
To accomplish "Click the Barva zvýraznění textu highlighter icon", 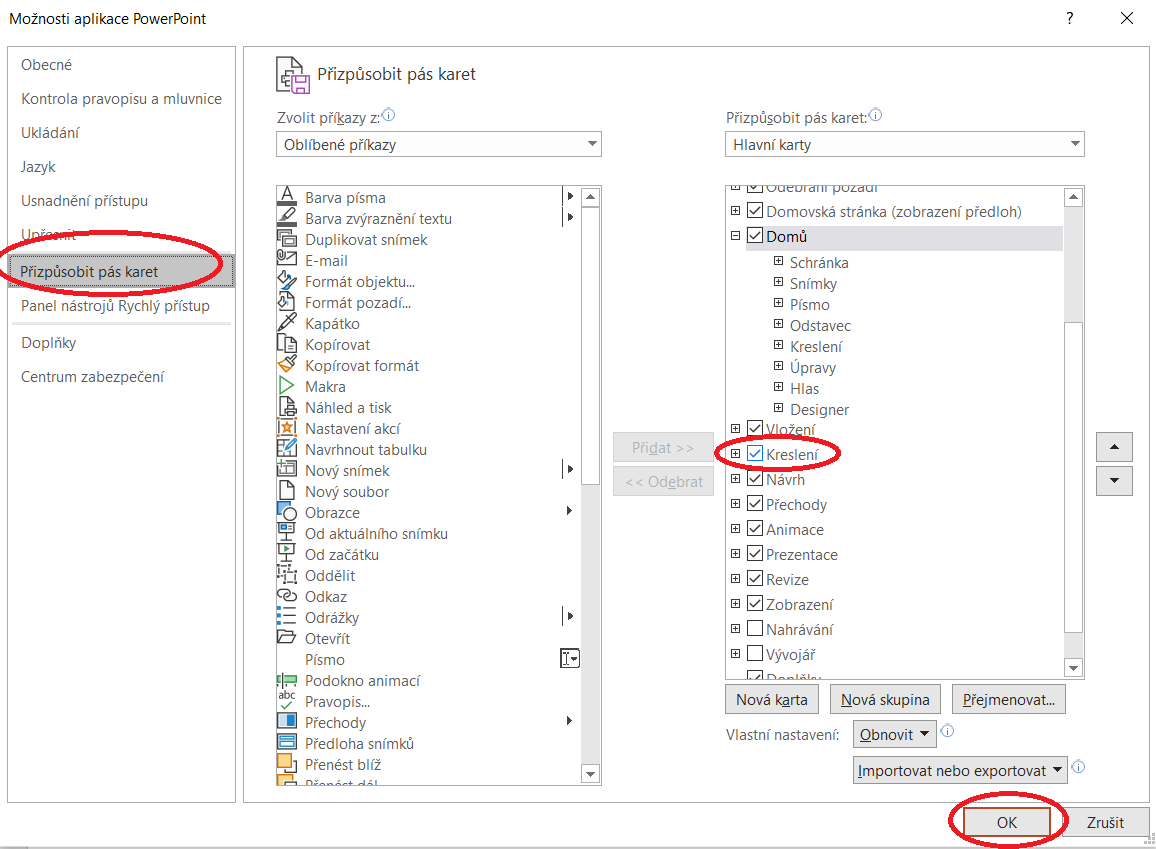I will pos(286,217).
